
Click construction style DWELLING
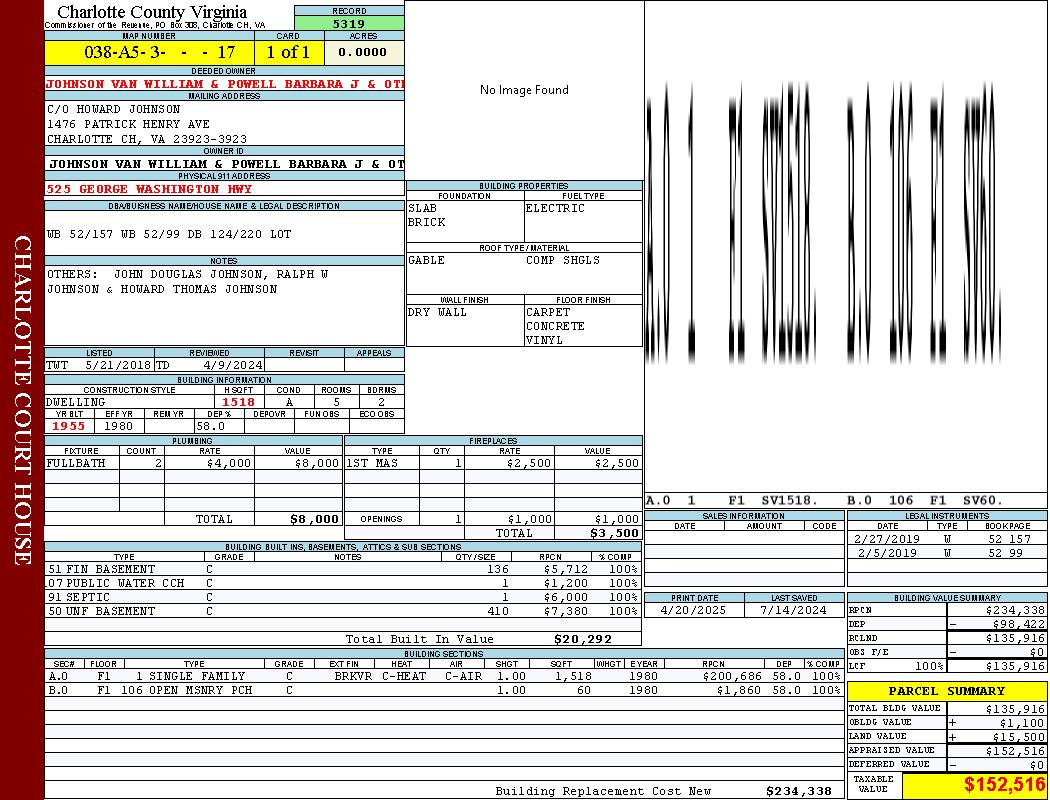click(x=76, y=402)
